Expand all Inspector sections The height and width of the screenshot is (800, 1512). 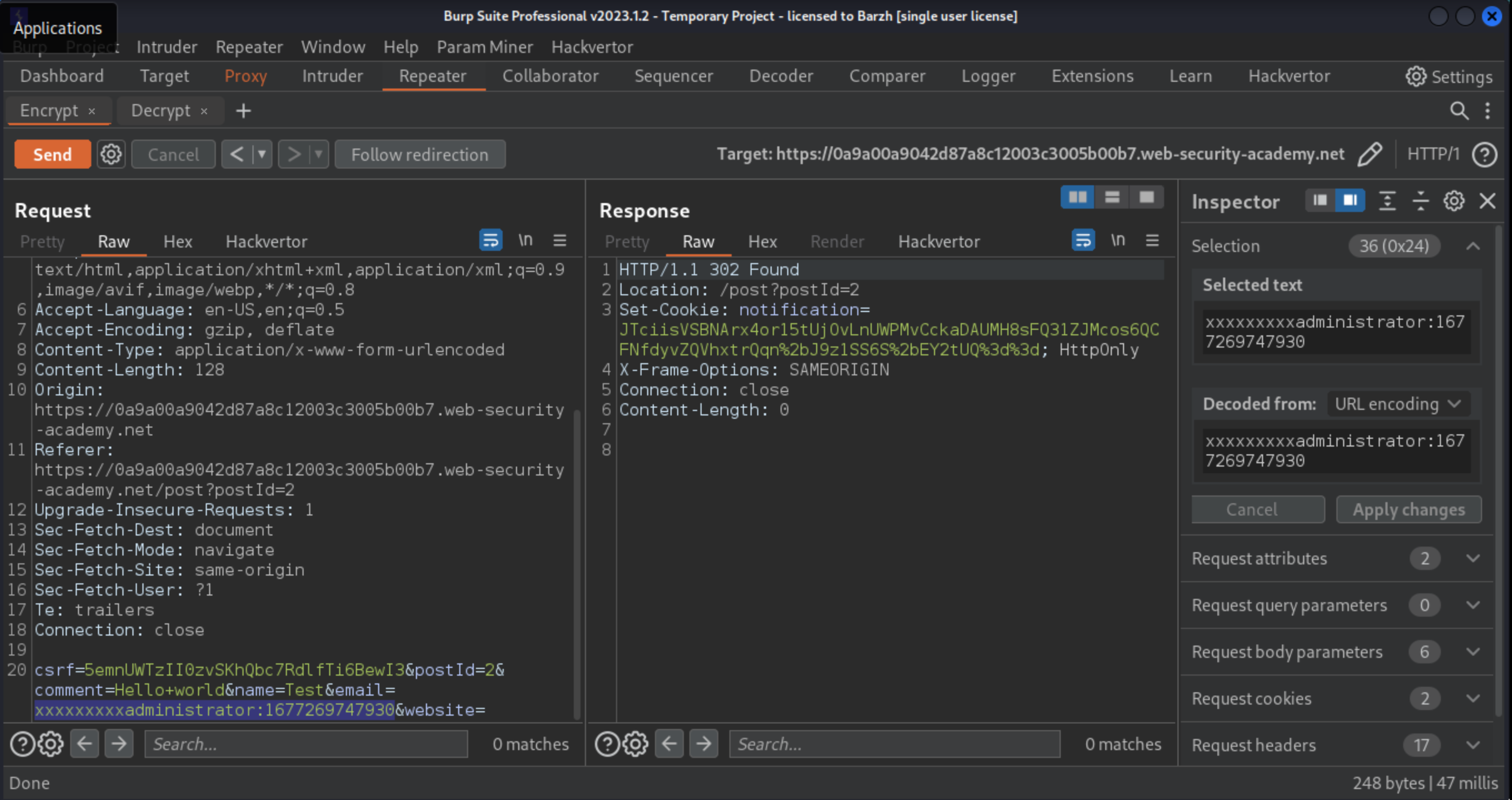(x=1387, y=201)
